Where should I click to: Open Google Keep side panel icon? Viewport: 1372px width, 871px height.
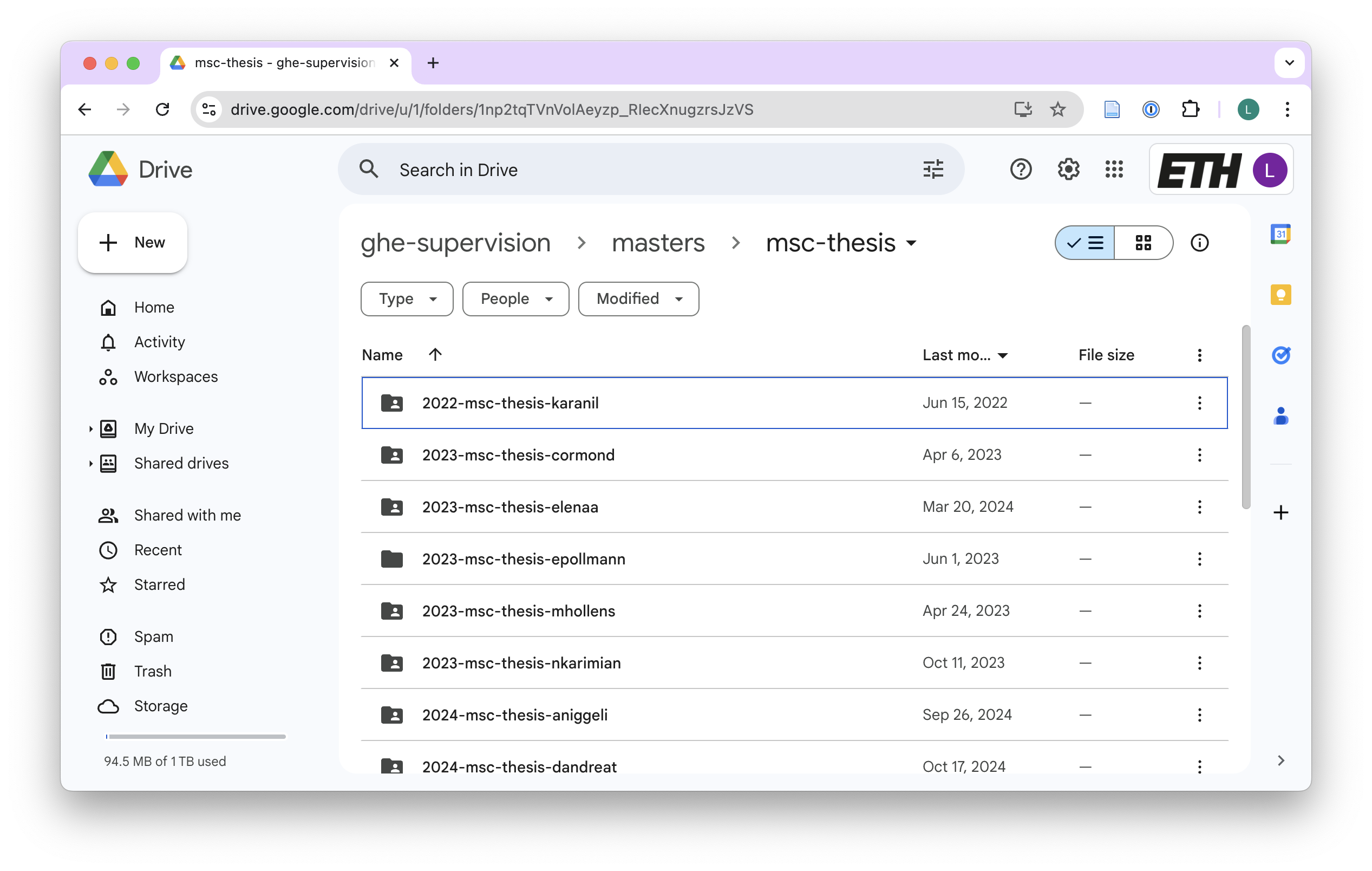[1280, 295]
